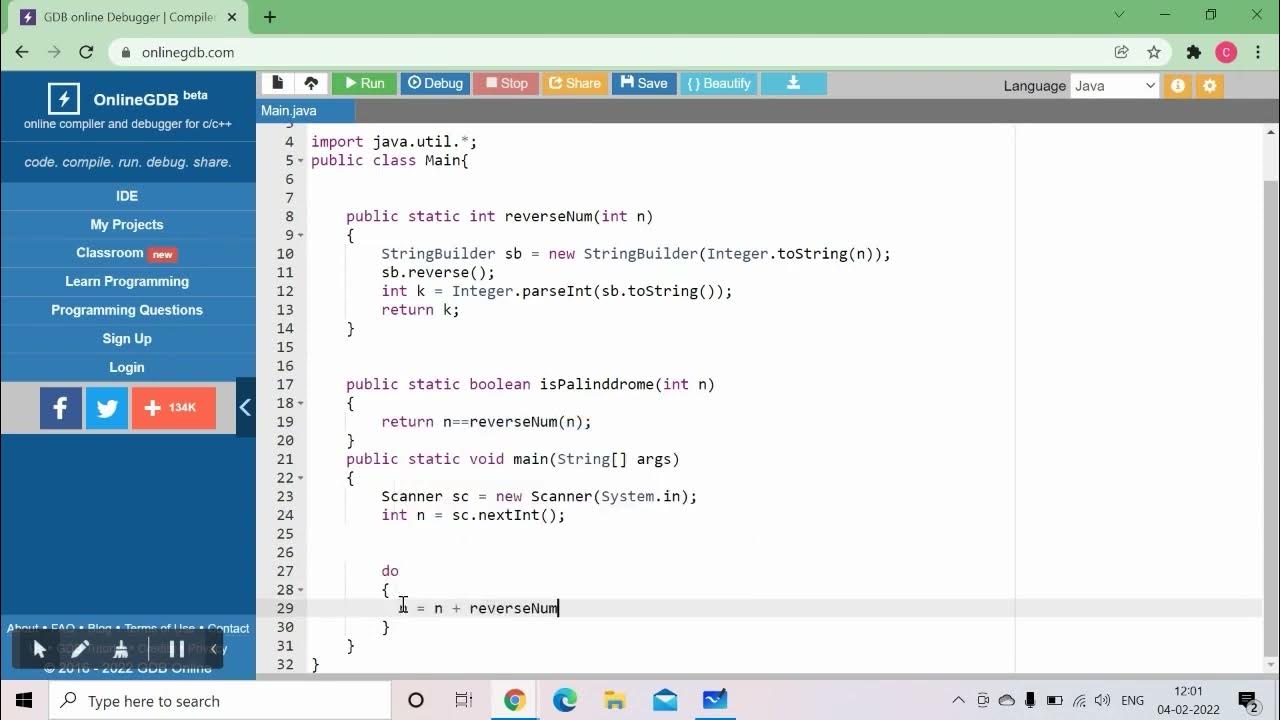Beautify the source code

719,83
